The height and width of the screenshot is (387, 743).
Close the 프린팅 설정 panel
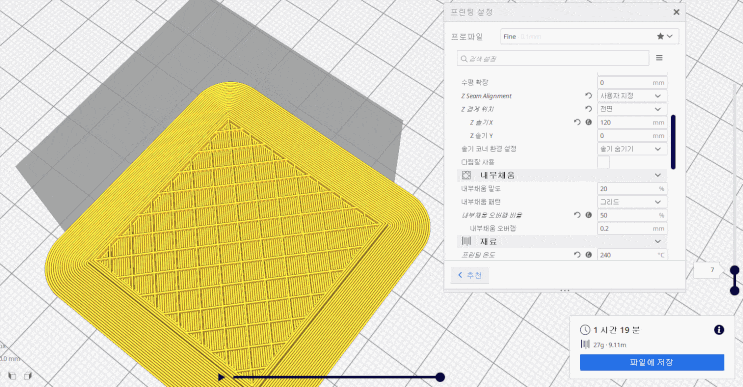[x=676, y=12]
